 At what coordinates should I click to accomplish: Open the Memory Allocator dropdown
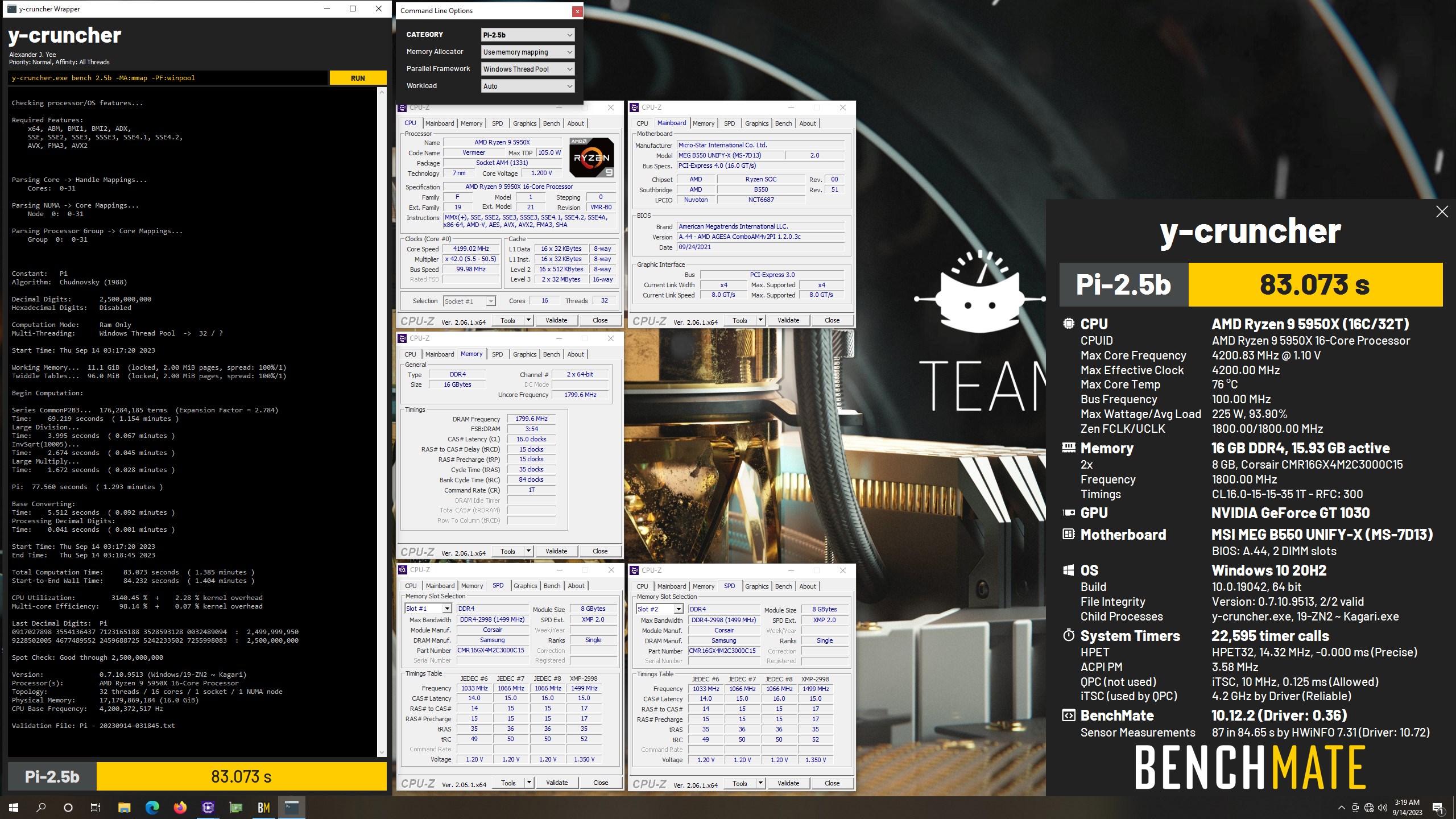527,52
